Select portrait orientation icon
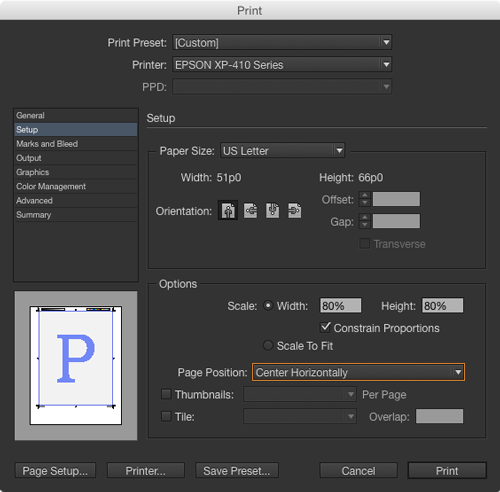This screenshot has width=500, height=492. pyautogui.click(x=228, y=210)
